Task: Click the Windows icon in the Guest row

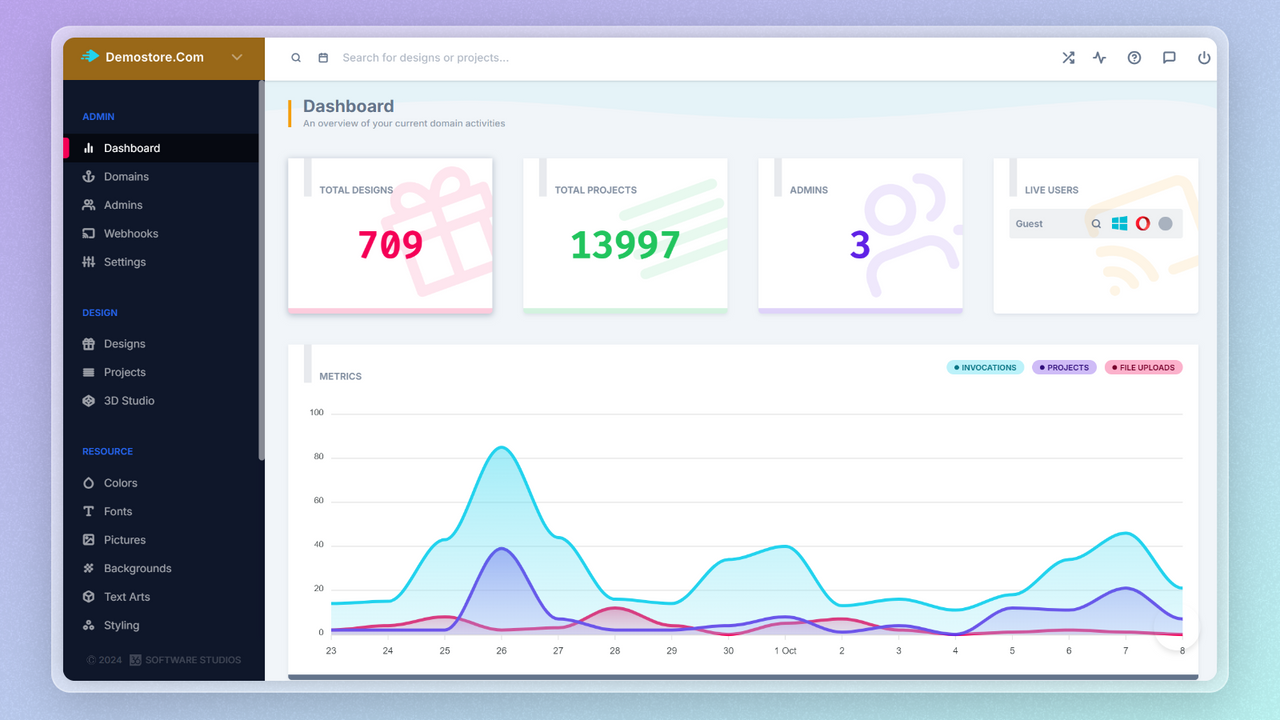Action: click(1119, 223)
